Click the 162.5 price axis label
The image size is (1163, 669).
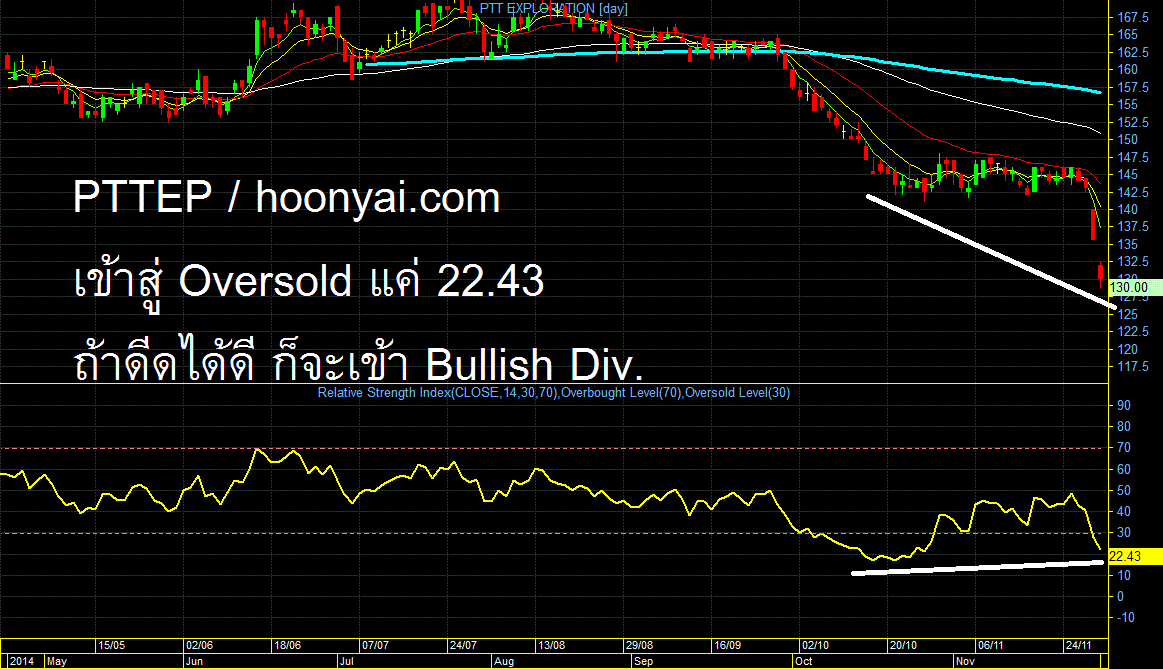1133,52
